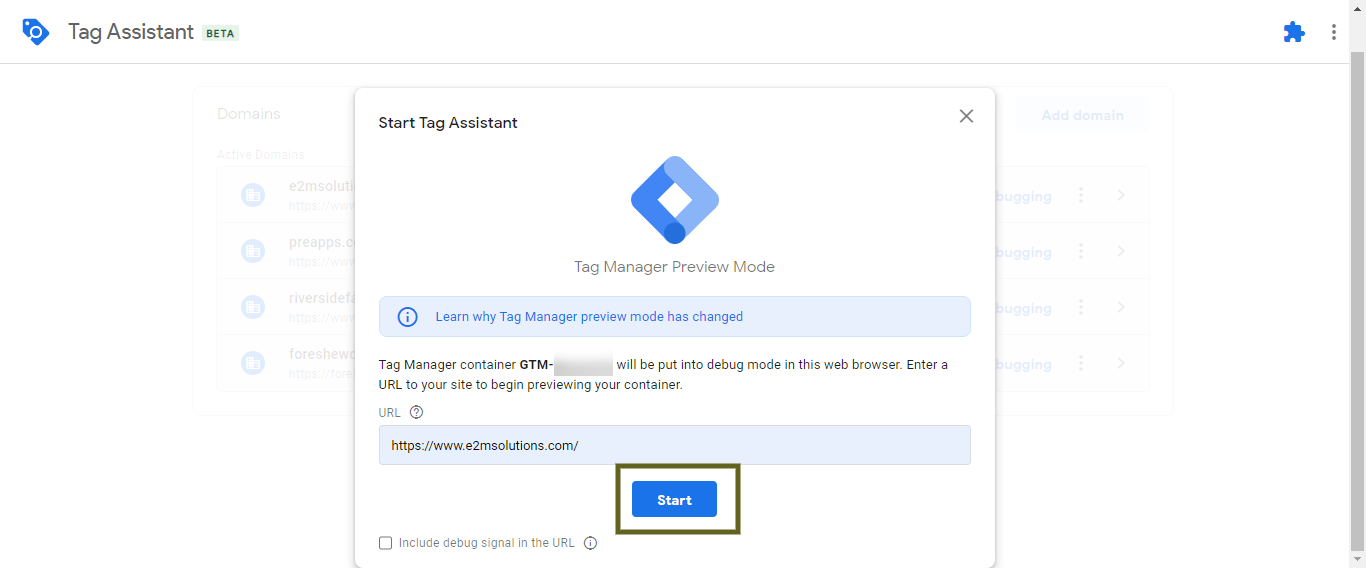Click the URL help question-mark icon
This screenshot has width=1366, height=568.
[x=417, y=412]
